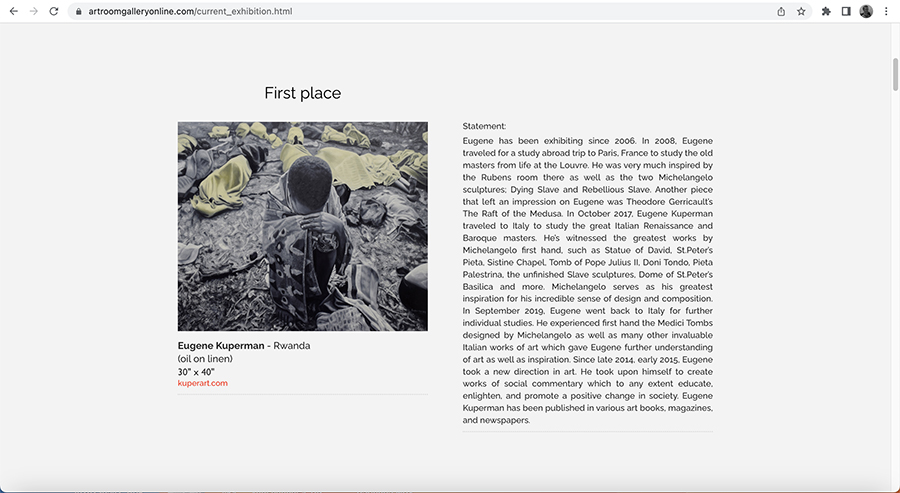Open the Chrome profile avatar
900x493 pixels.
click(866, 11)
